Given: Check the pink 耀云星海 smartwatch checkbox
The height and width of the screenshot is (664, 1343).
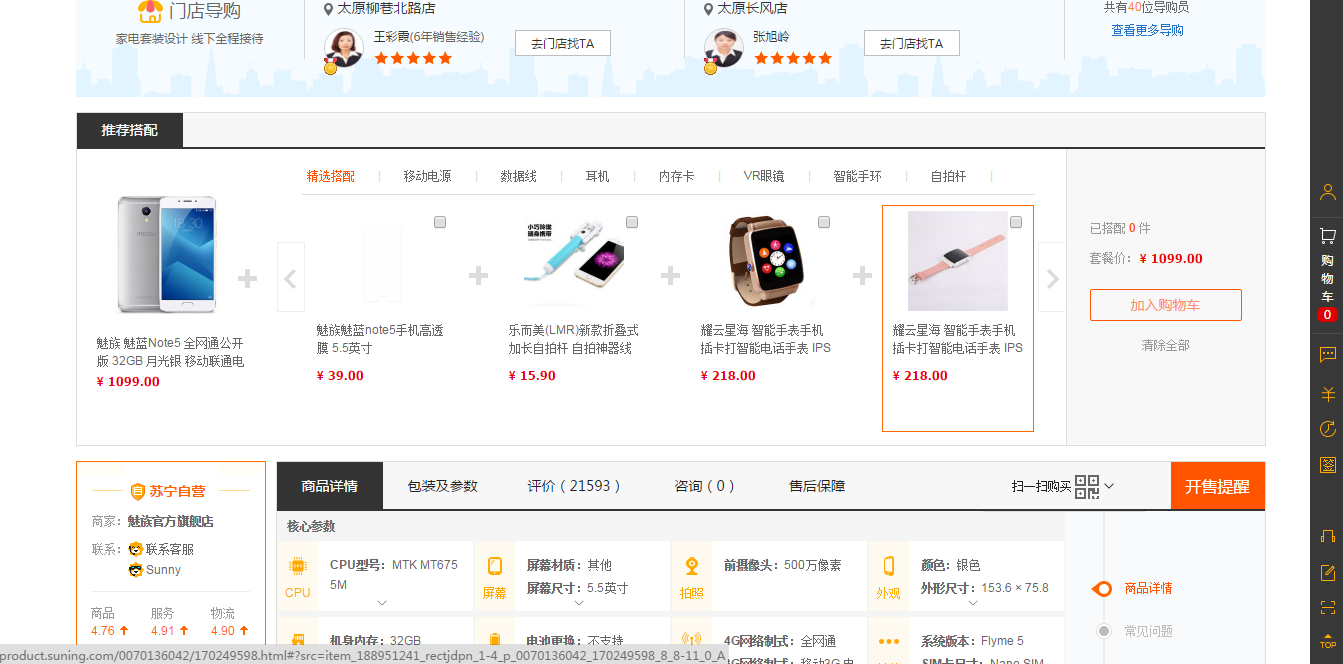Looking at the screenshot, I should (1016, 222).
